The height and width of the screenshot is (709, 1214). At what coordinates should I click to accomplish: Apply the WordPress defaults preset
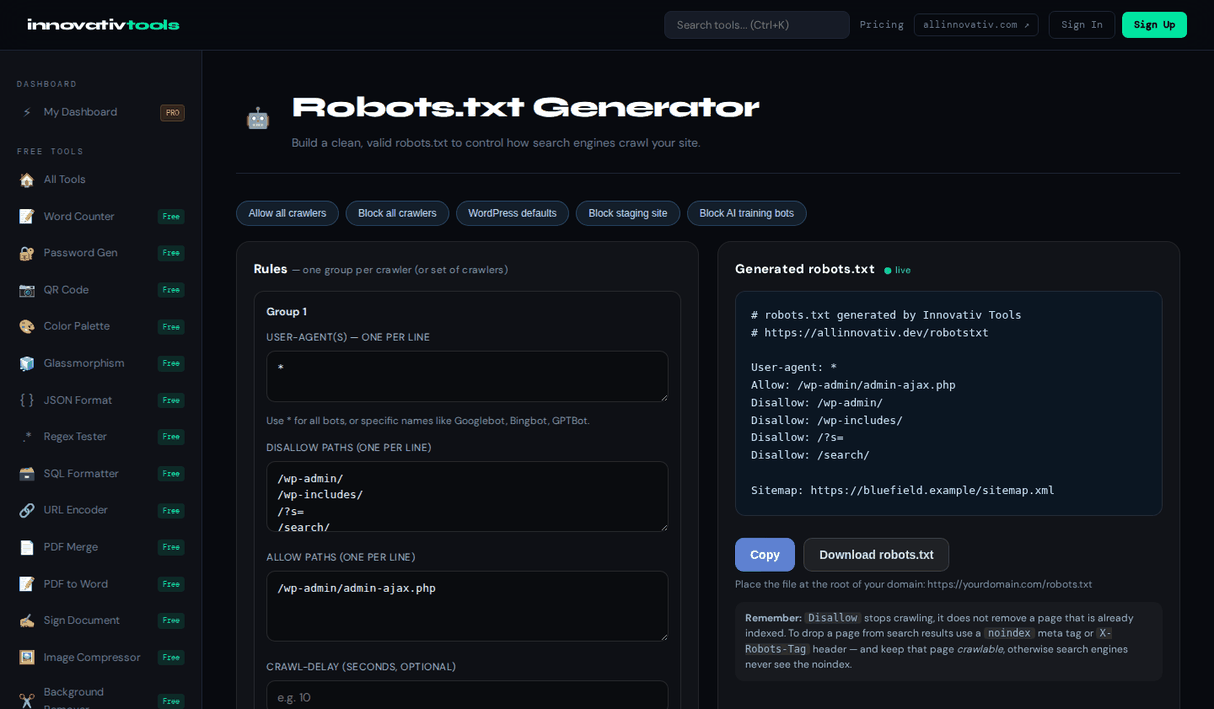[512, 213]
